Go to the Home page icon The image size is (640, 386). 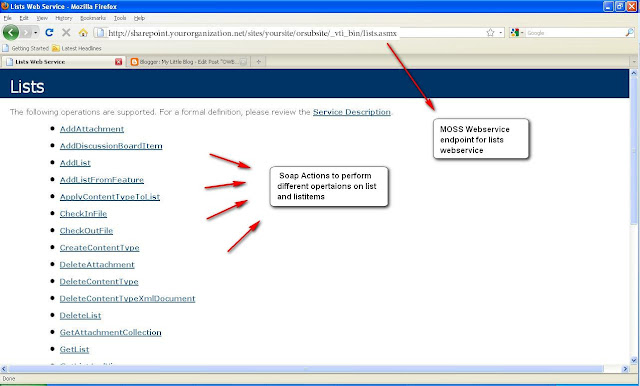click(83, 33)
